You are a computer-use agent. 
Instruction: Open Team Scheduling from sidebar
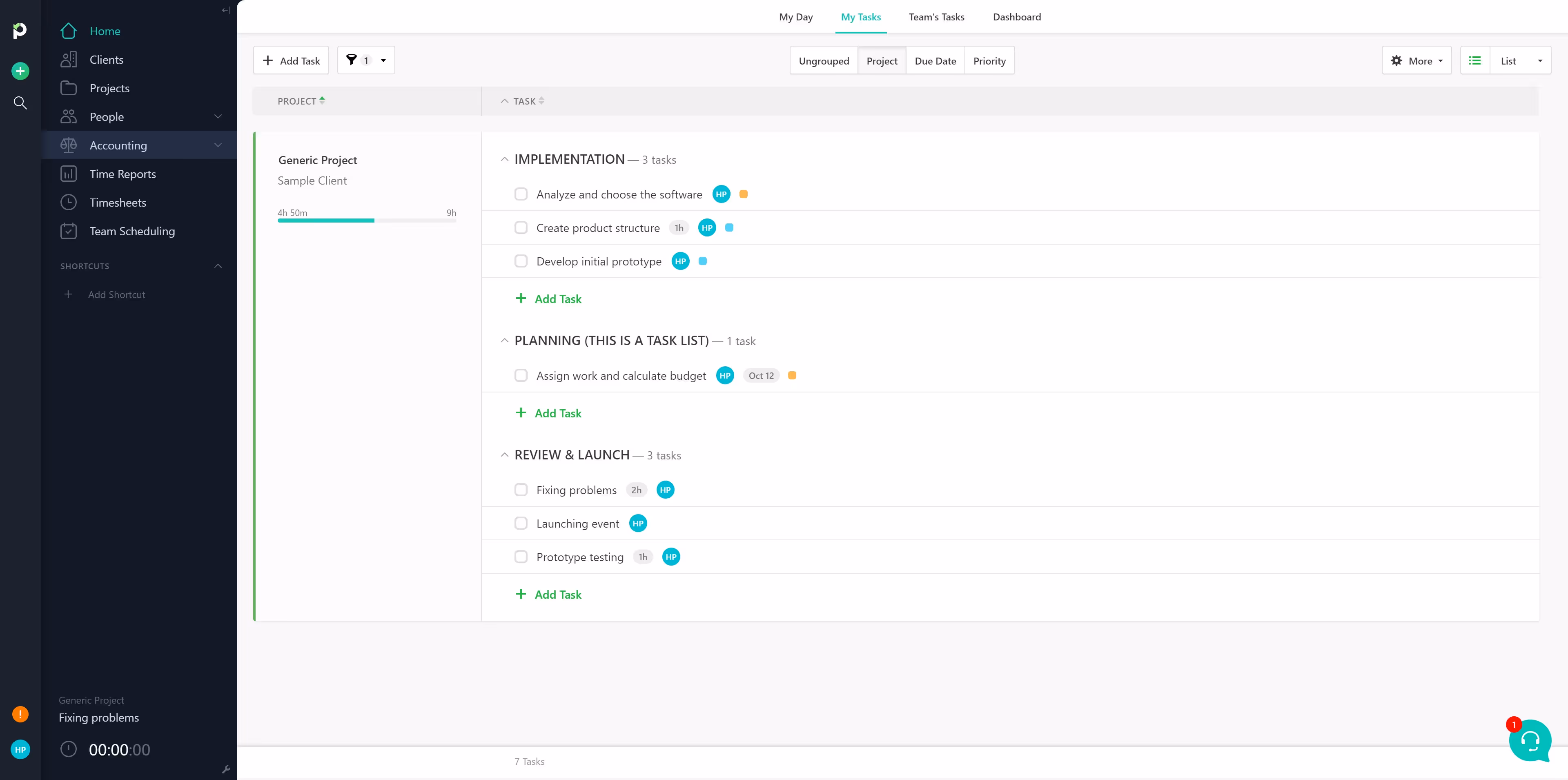132,232
